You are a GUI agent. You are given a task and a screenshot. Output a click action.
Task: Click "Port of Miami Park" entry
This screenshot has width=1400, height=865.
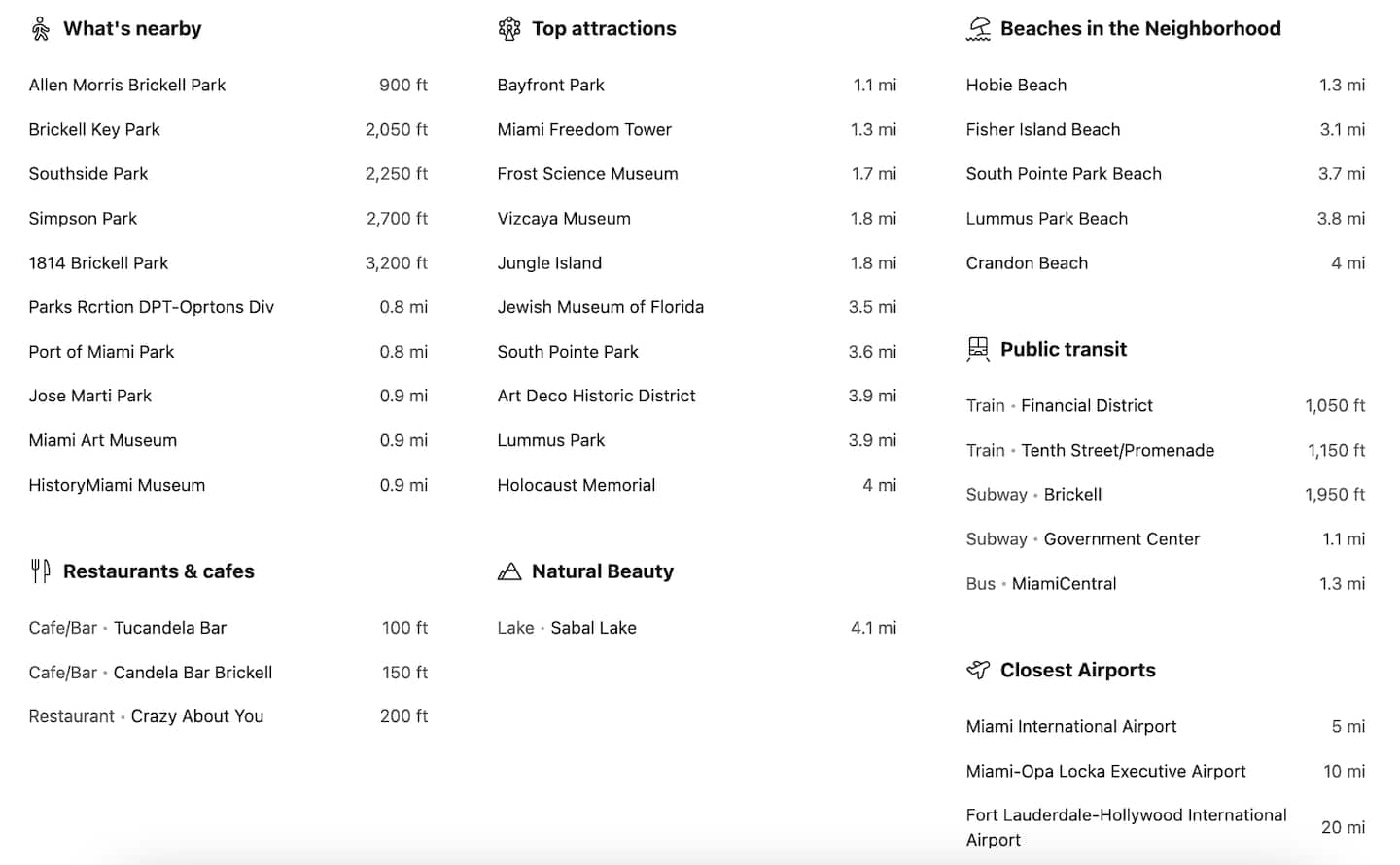click(x=101, y=352)
